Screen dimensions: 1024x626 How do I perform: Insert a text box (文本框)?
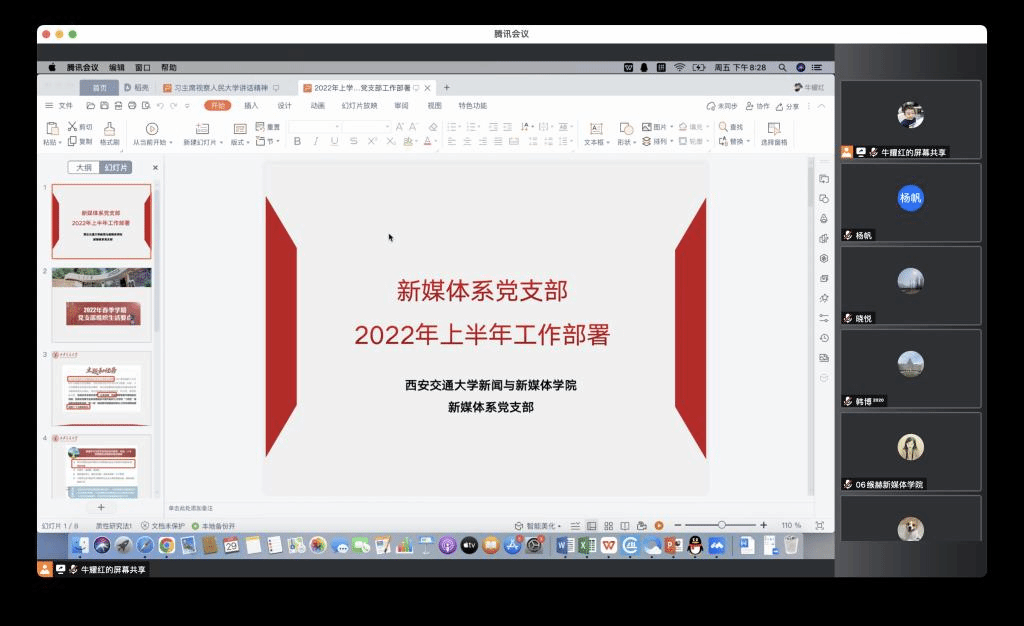click(x=595, y=129)
